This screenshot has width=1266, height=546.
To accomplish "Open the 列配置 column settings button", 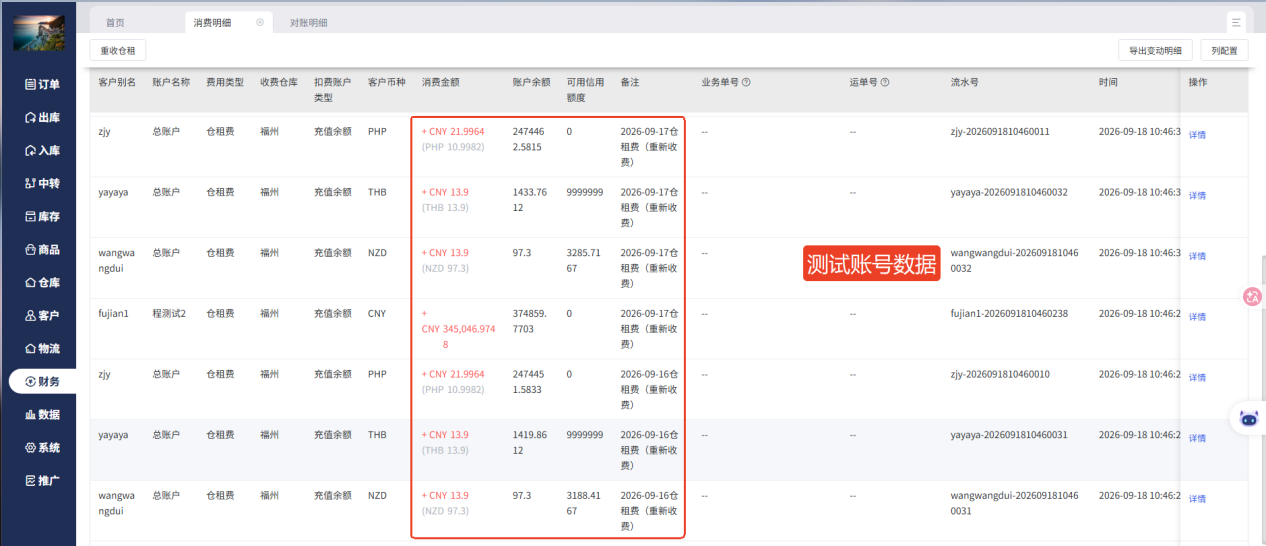I will pos(1224,50).
